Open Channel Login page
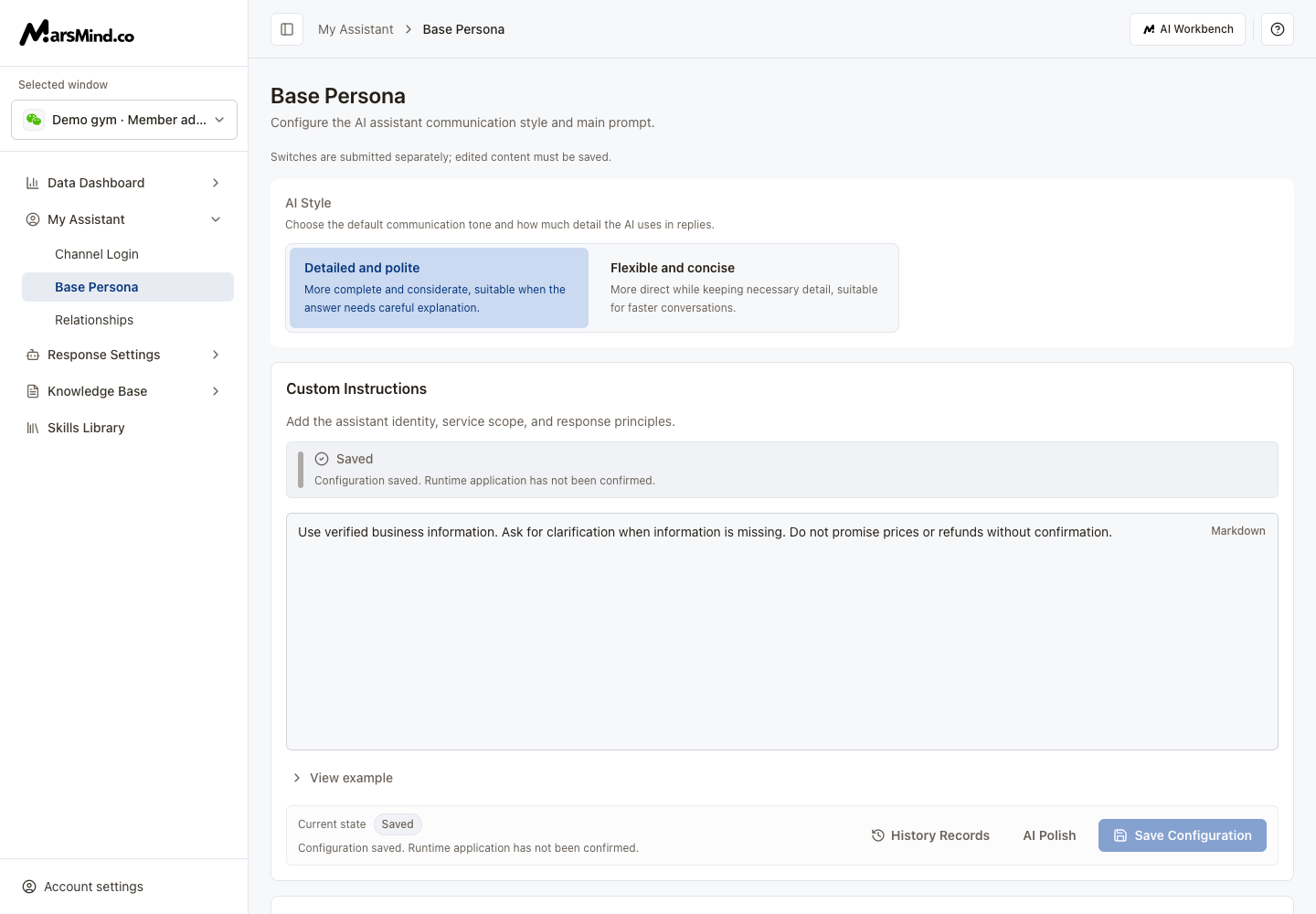This screenshot has height=914, width=1316. (x=128, y=254)
